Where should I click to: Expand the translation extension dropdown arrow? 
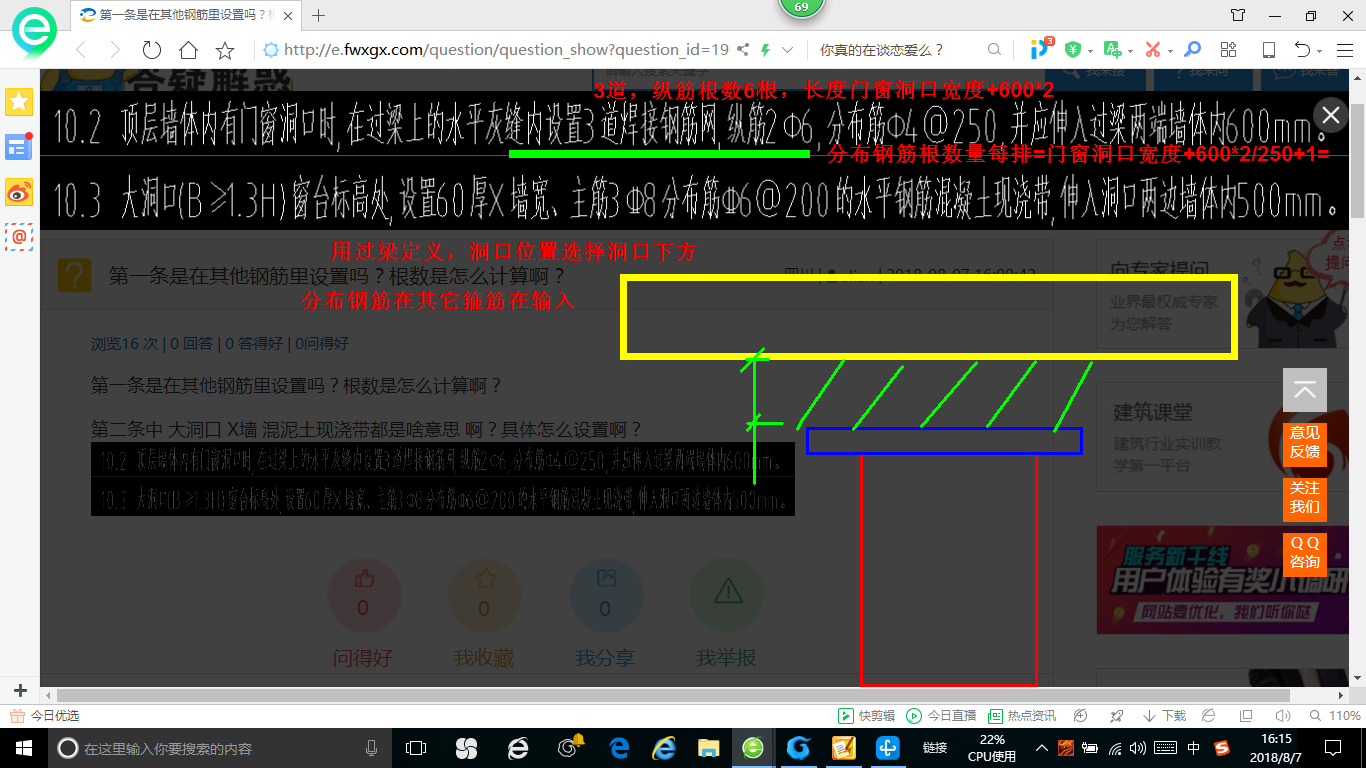pyautogui.click(x=1130, y=51)
